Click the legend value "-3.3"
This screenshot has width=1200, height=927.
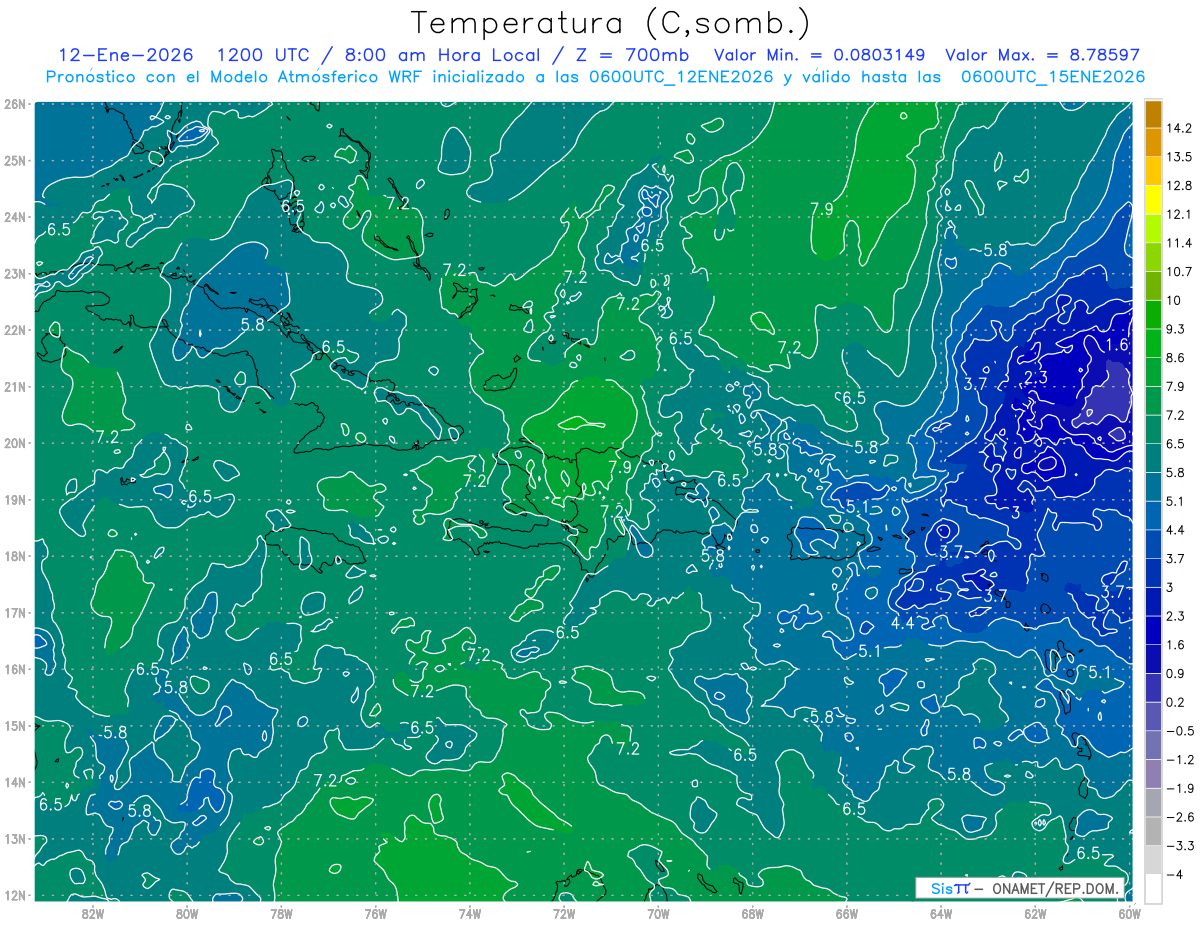1181,846
